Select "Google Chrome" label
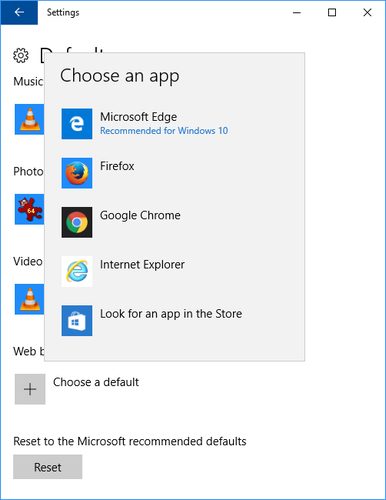The width and height of the screenshot is (386, 500). point(140,215)
